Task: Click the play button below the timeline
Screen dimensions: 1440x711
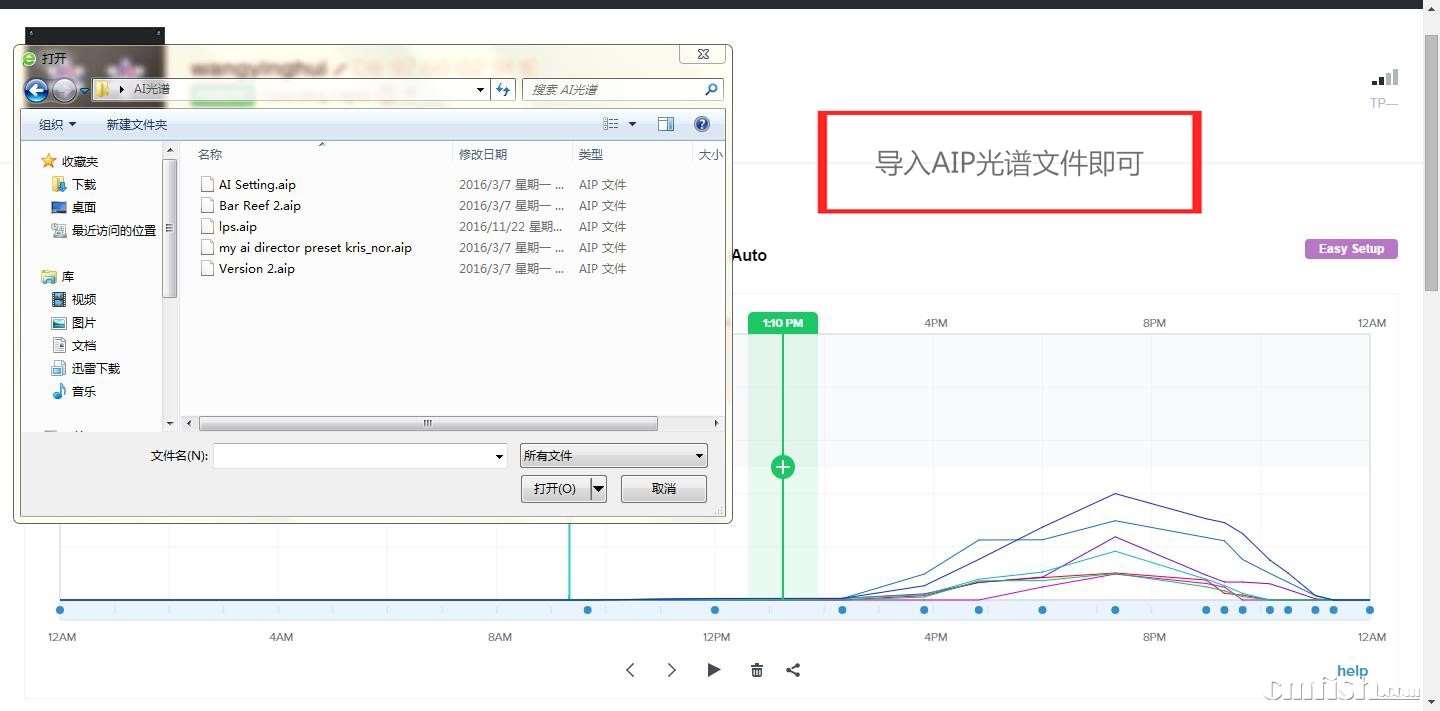Action: [713, 670]
